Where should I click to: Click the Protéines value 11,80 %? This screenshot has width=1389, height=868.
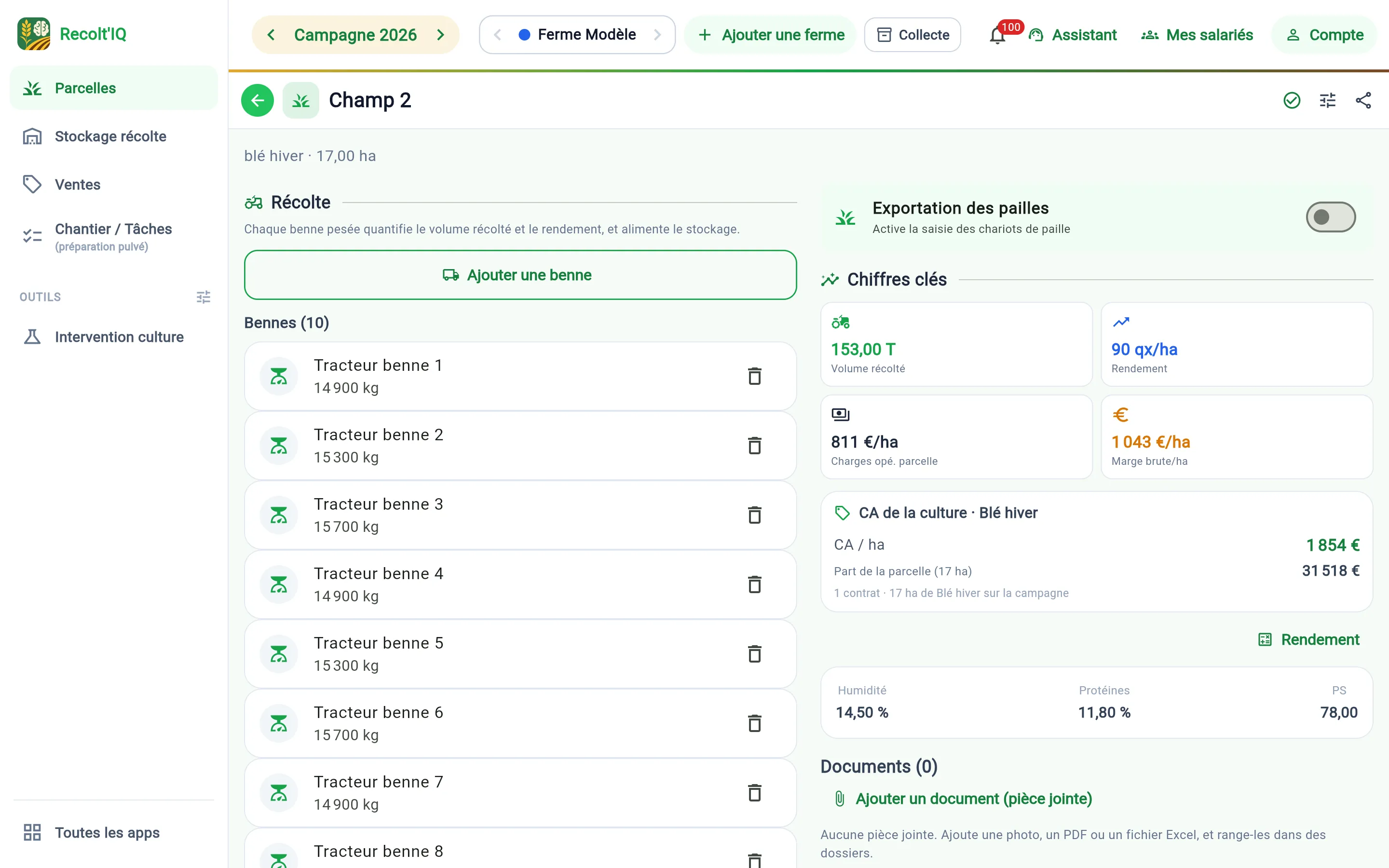(1104, 712)
